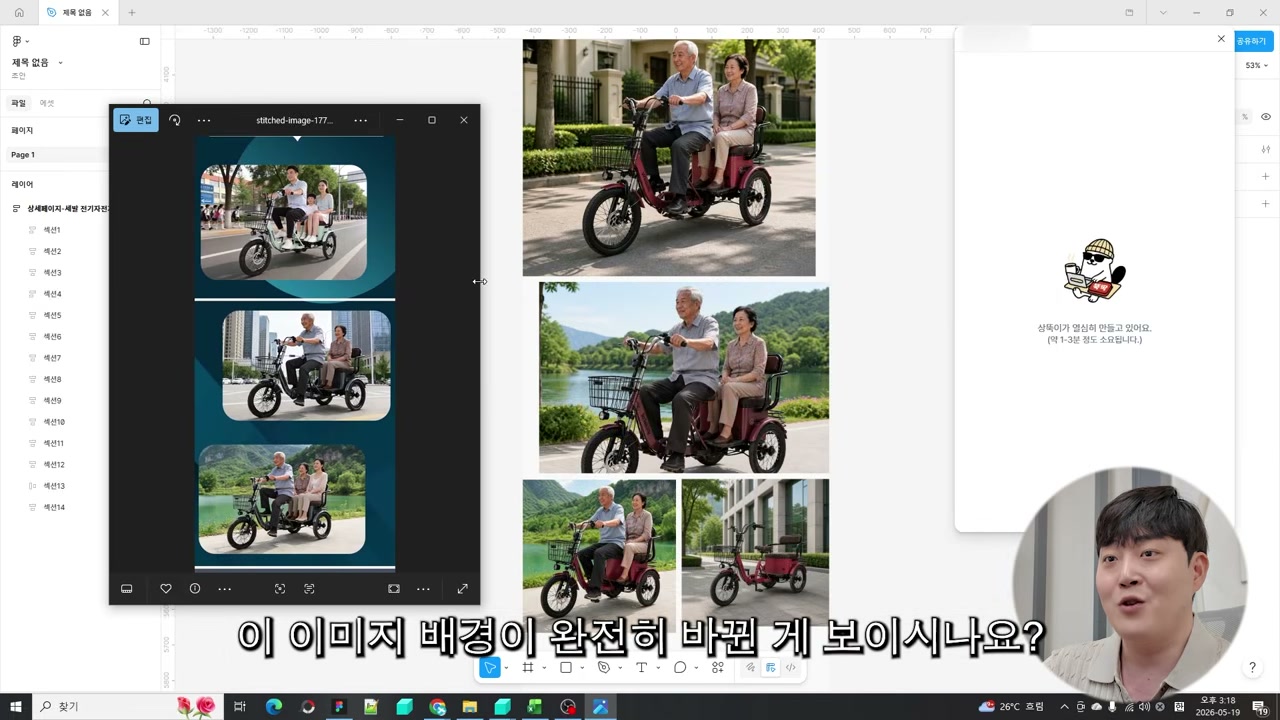Viewport: 1280px width, 720px height.
Task: Open the Actions components icon in Figma toolbar
Action: tap(718, 668)
